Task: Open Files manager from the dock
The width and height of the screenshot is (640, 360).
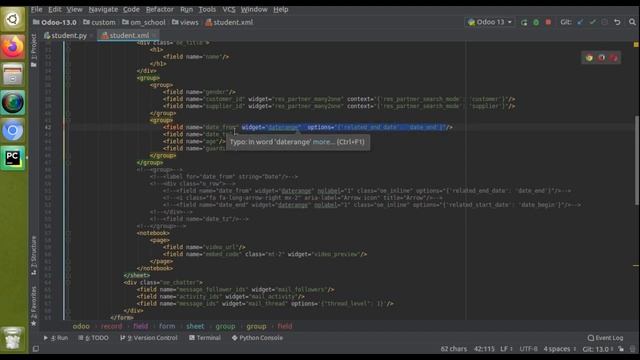Action: point(13,75)
